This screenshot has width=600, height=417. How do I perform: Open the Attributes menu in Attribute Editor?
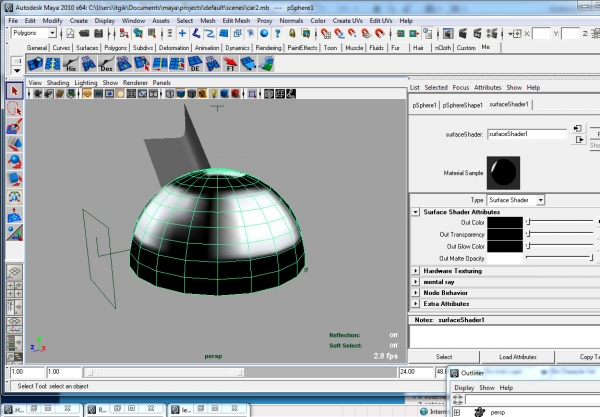click(x=488, y=88)
